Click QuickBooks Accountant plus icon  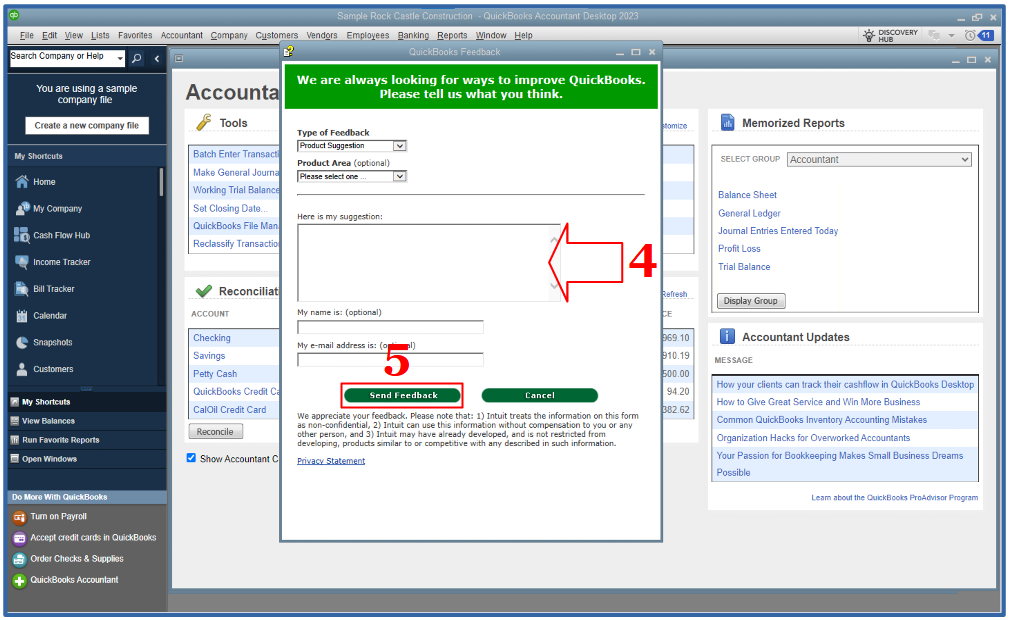pyautogui.click(x=19, y=581)
